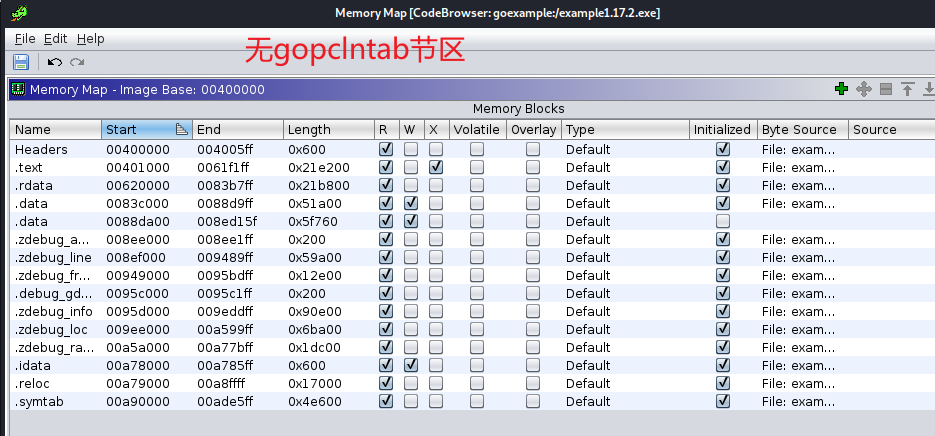Click the Ghidra dragon icon in title bar
The width and height of the screenshot is (935, 436).
18,12
